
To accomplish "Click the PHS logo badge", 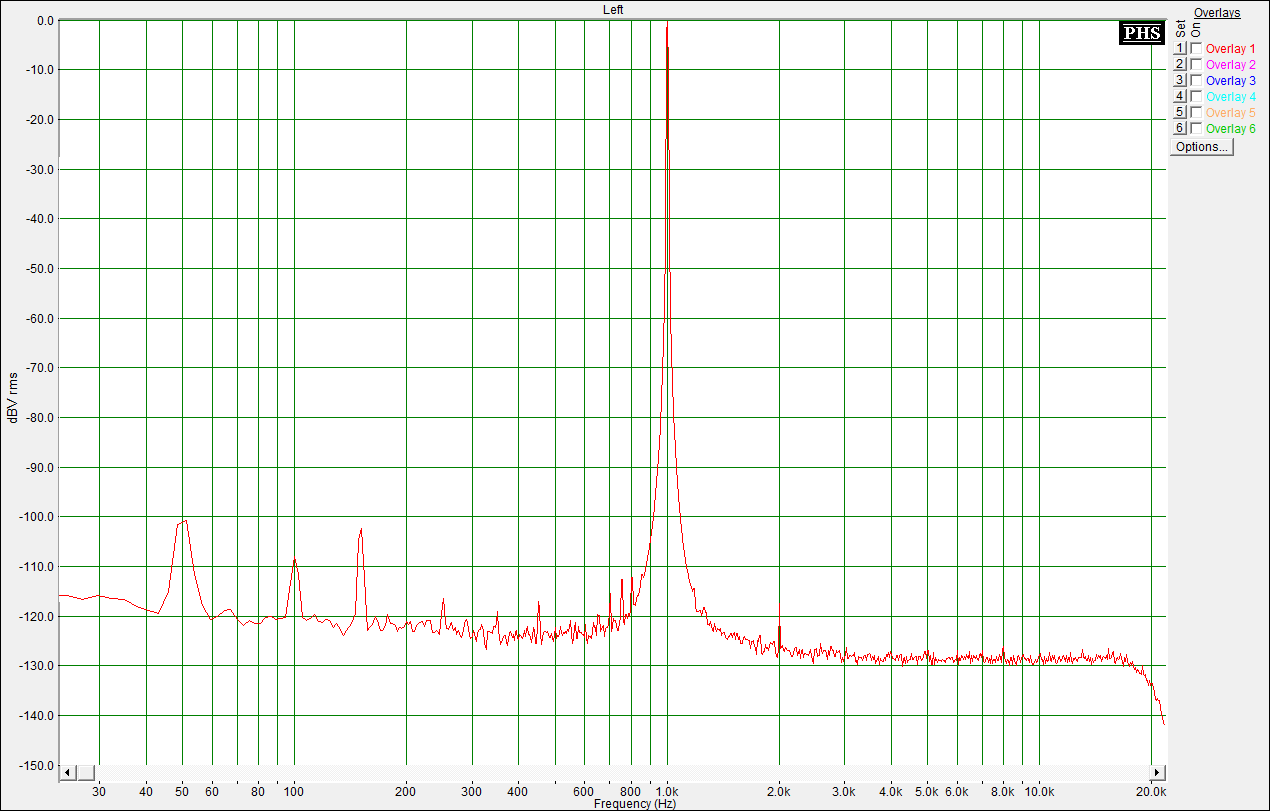I will [x=1141, y=33].
